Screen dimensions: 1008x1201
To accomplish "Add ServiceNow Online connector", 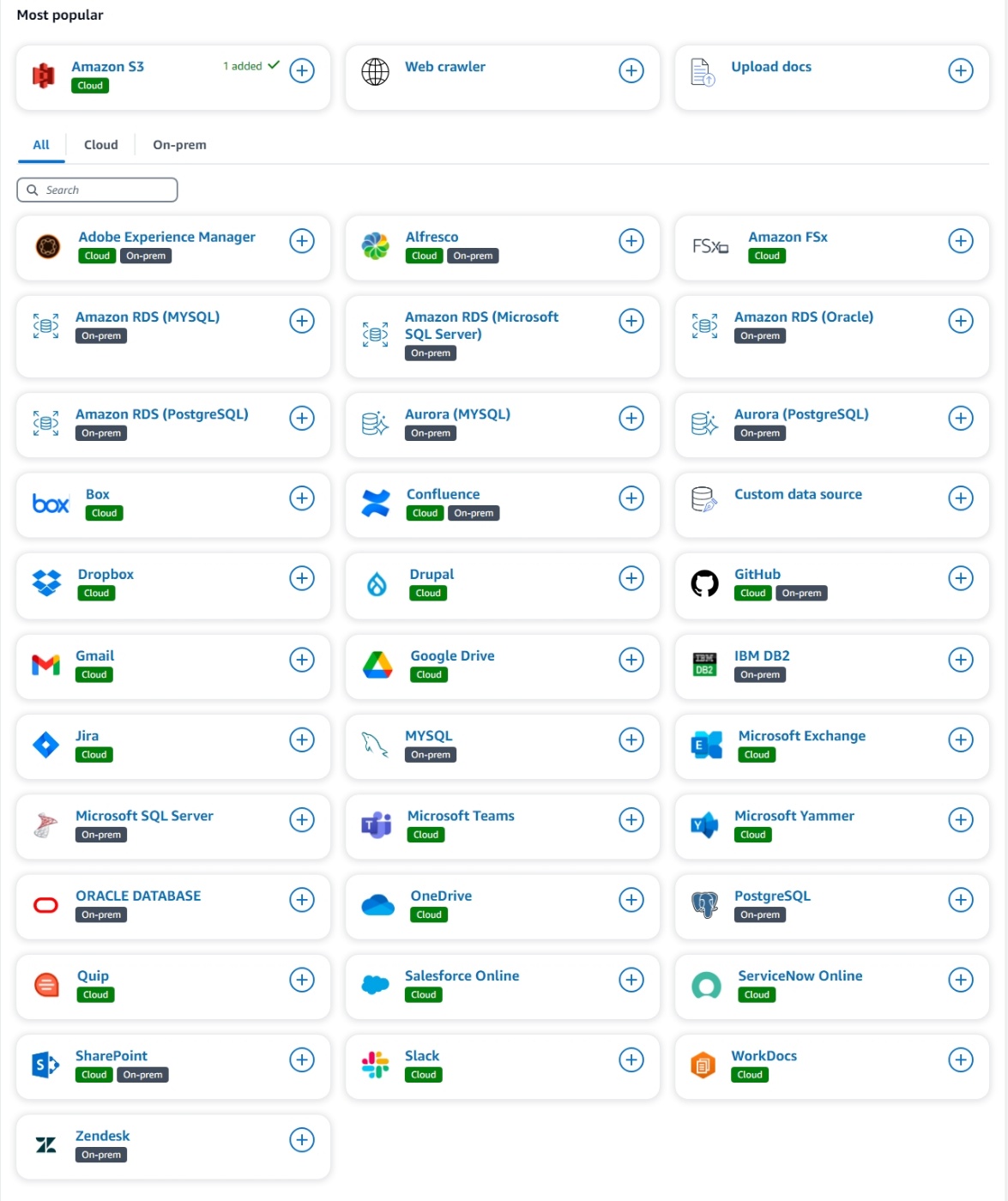I will tap(961, 980).
